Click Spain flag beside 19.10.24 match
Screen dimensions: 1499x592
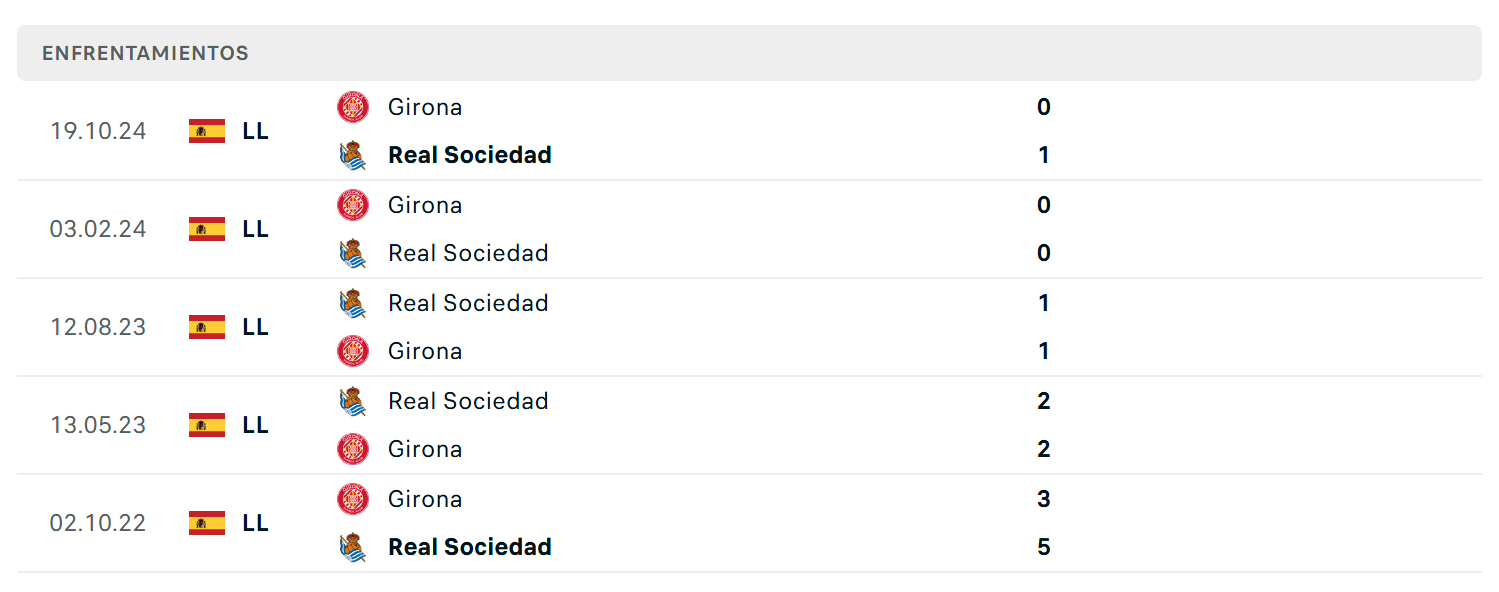[207, 131]
